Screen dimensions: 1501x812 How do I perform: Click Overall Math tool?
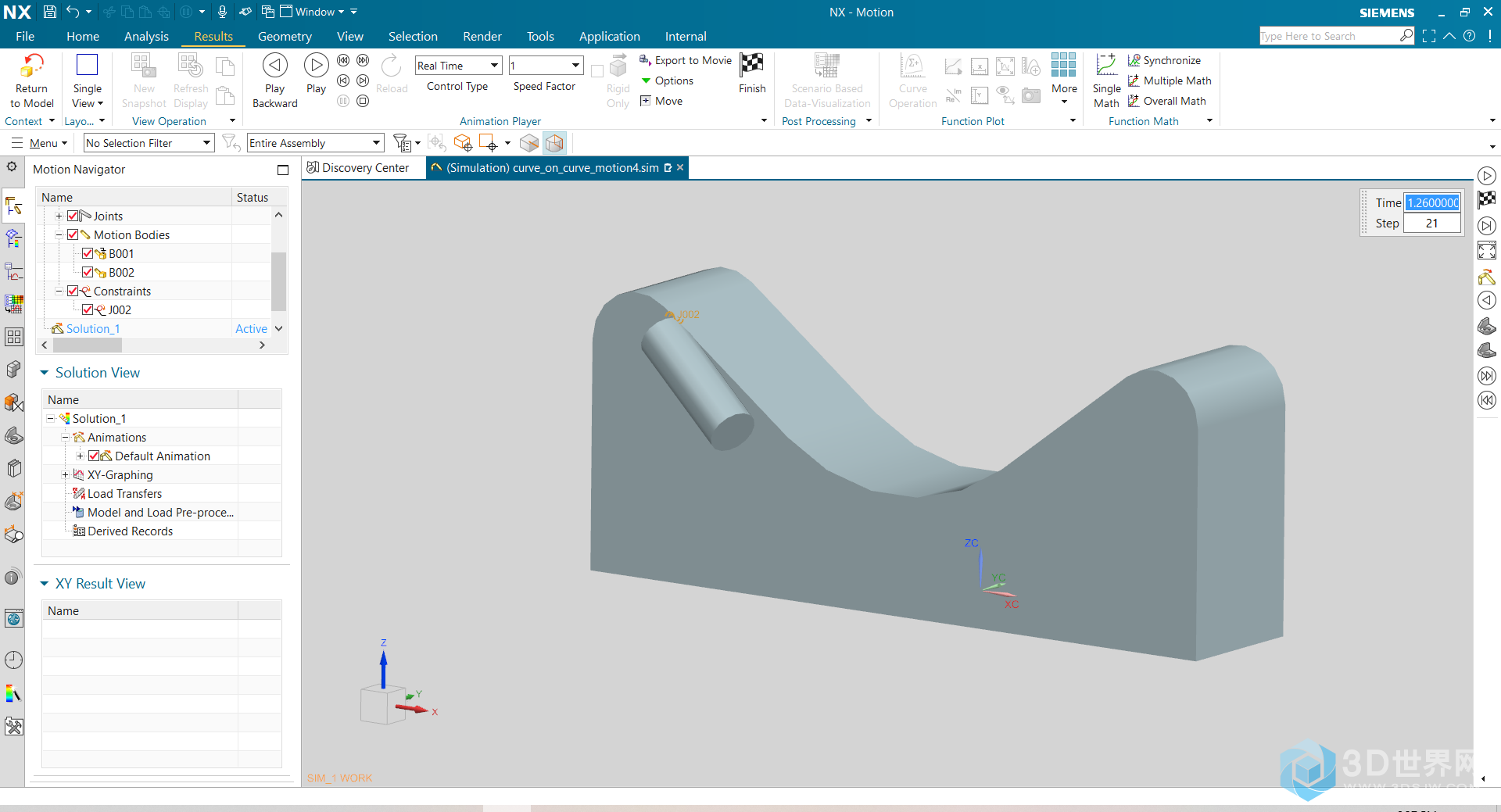tap(1166, 101)
